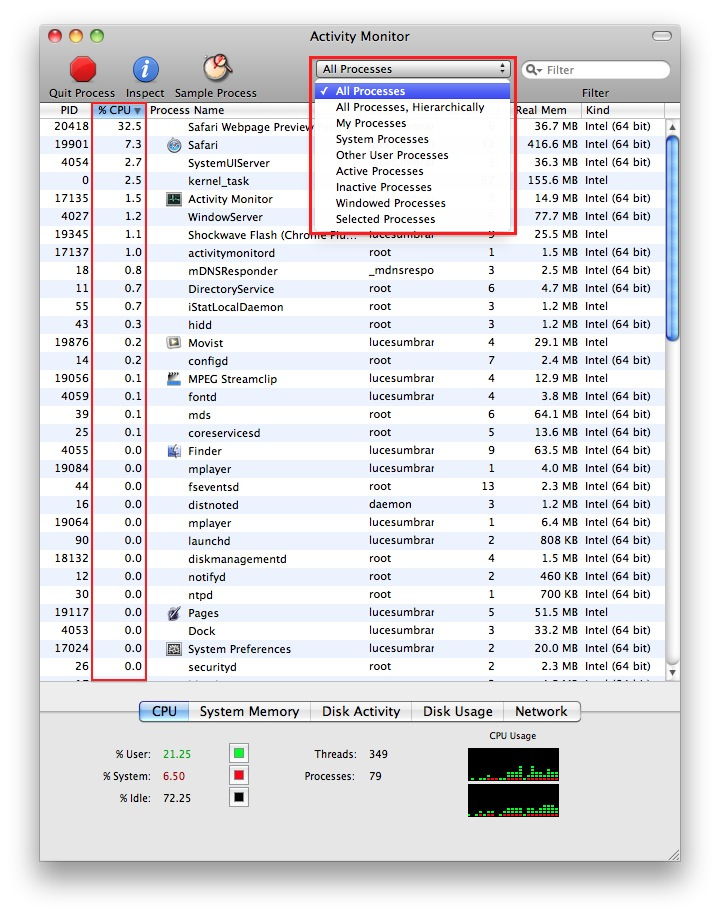Choose Windowed Processes option
720x916 pixels.
coord(413,203)
